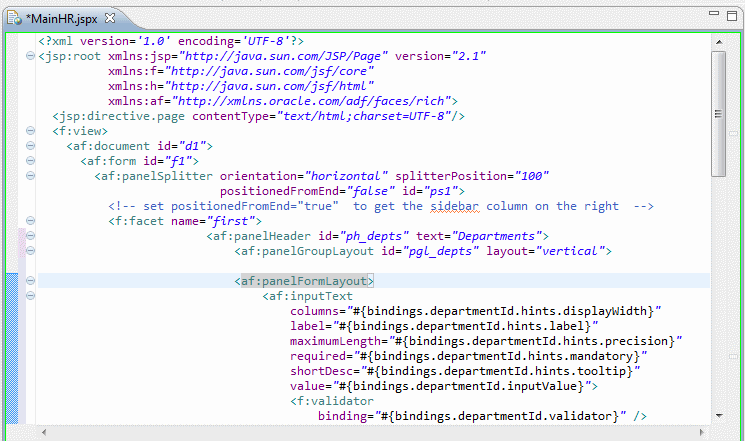
Task: Collapse the f:facet first fold
Action: click(30, 220)
